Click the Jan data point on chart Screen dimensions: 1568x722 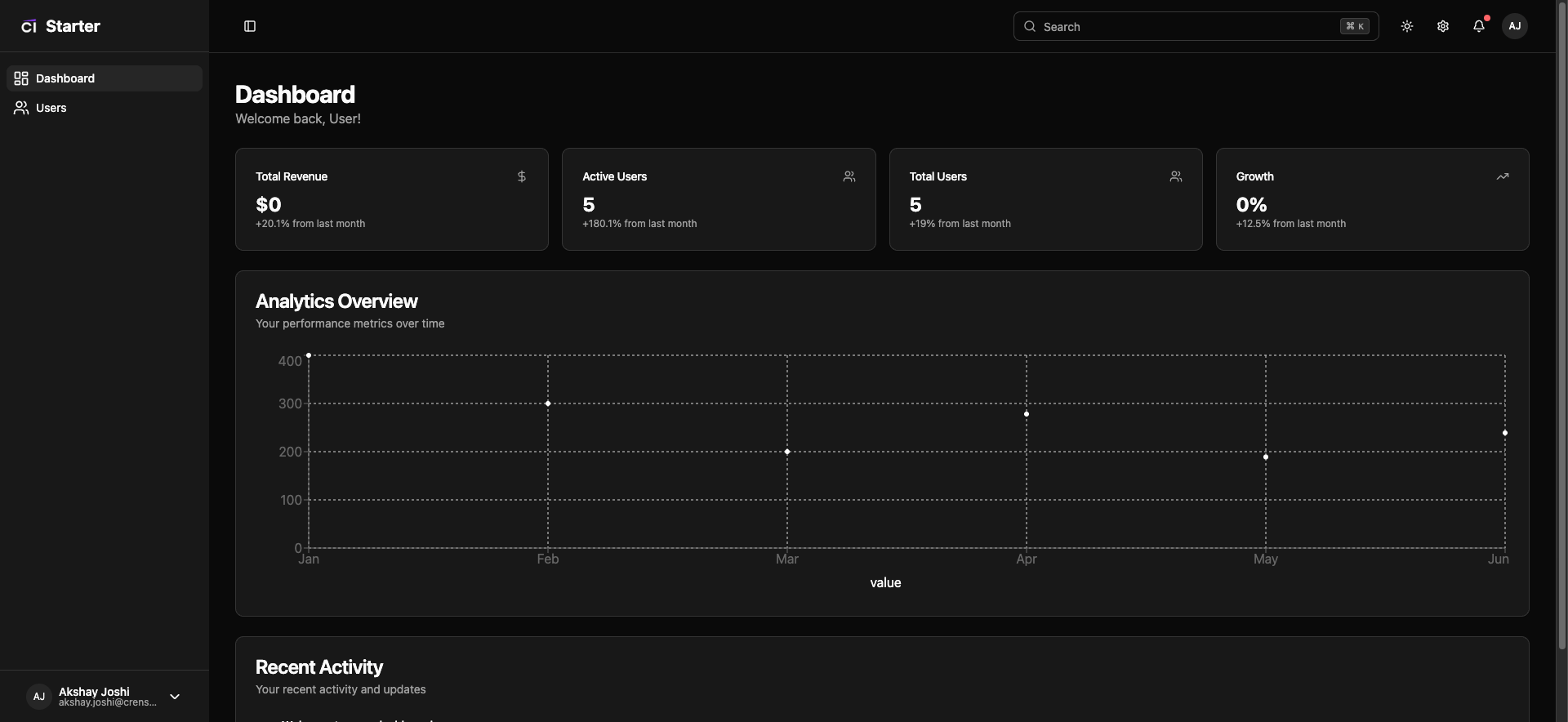point(309,355)
